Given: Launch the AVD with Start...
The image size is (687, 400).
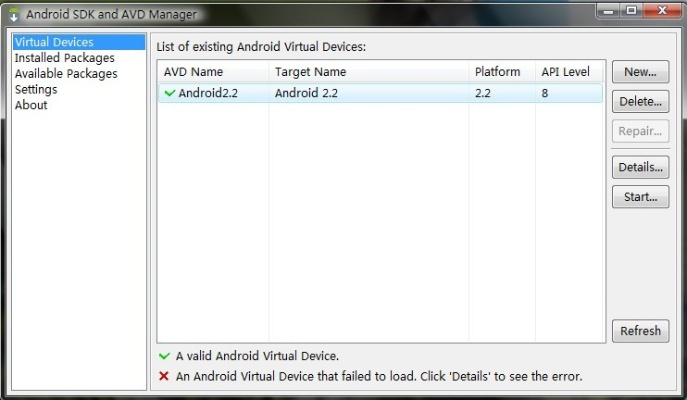Looking at the screenshot, I should tap(640, 197).
